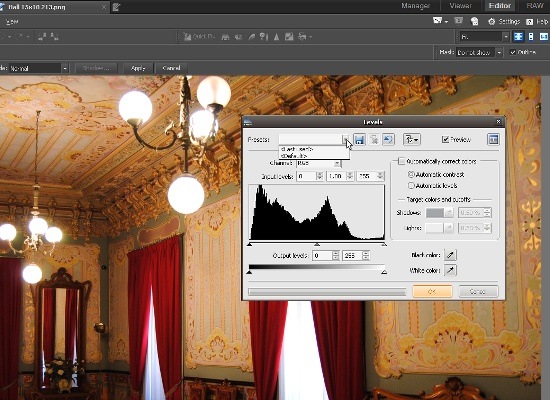
Task: Toggle the Outline checkbox
Action: point(513,52)
